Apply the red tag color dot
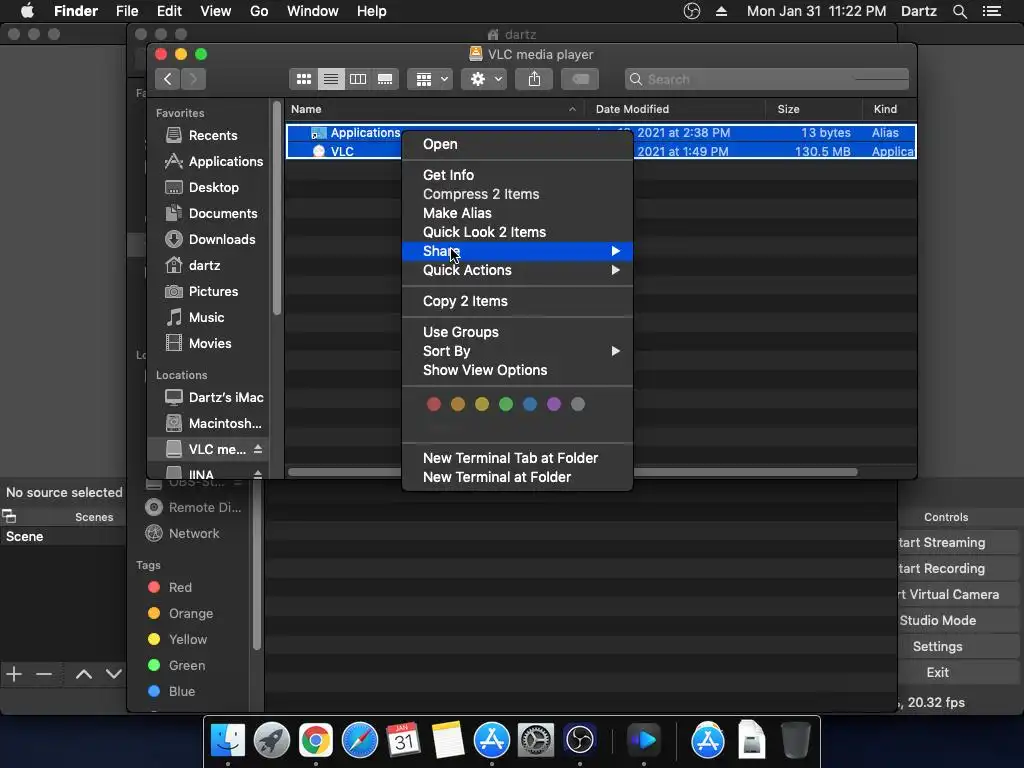The width and height of the screenshot is (1024, 768). pyautogui.click(x=434, y=404)
